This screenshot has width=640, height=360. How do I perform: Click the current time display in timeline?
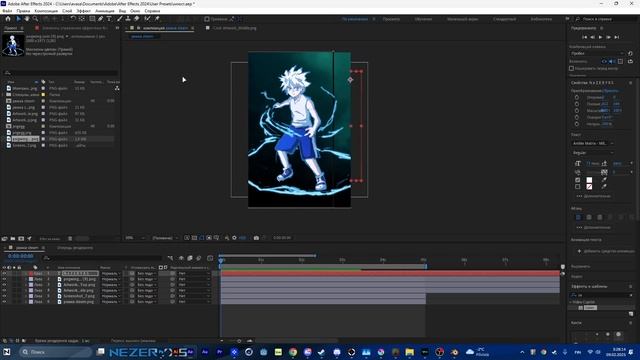pos(21,256)
